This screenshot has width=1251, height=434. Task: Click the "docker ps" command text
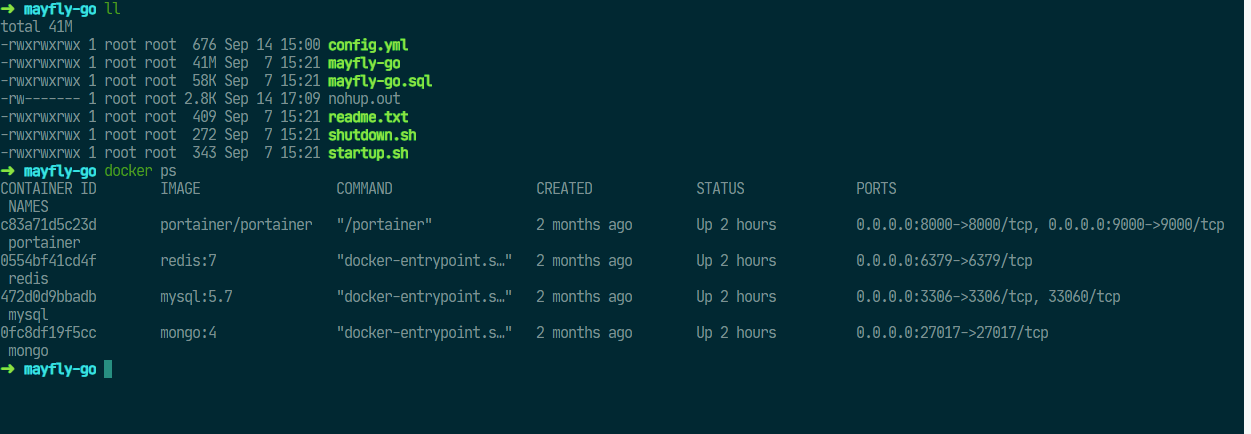[140, 171]
